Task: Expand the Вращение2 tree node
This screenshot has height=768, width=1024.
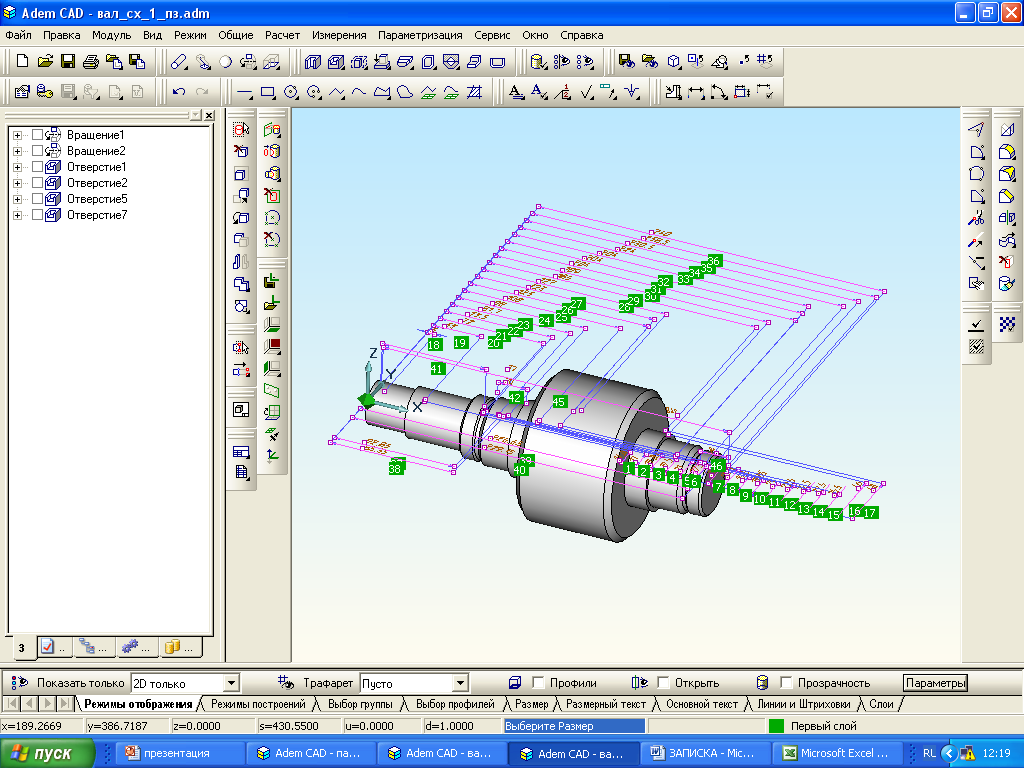Action: (18, 151)
